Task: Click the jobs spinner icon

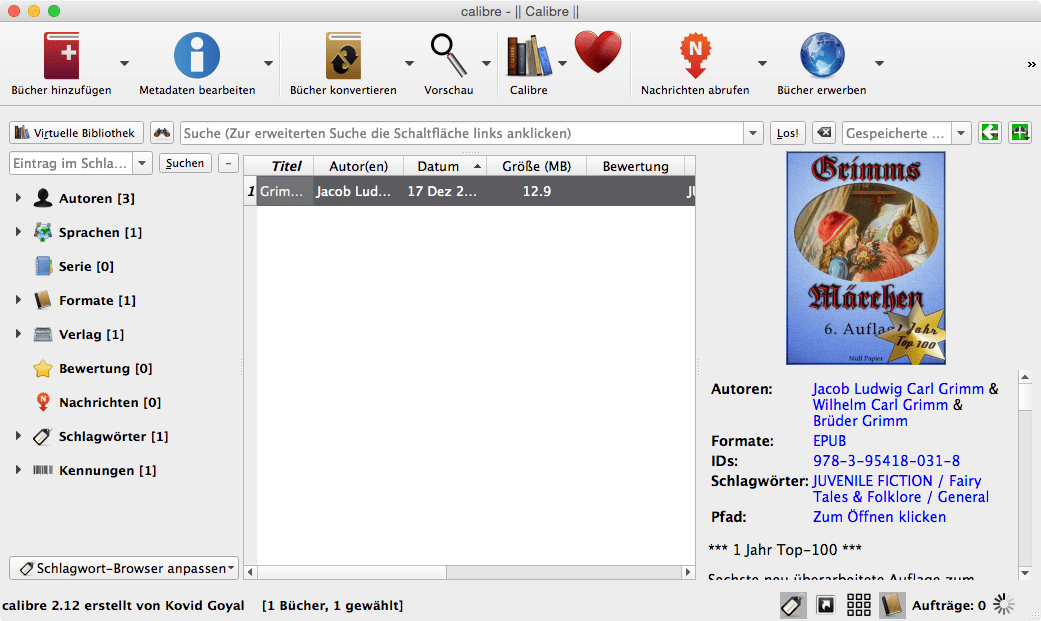Action: 1003,605
